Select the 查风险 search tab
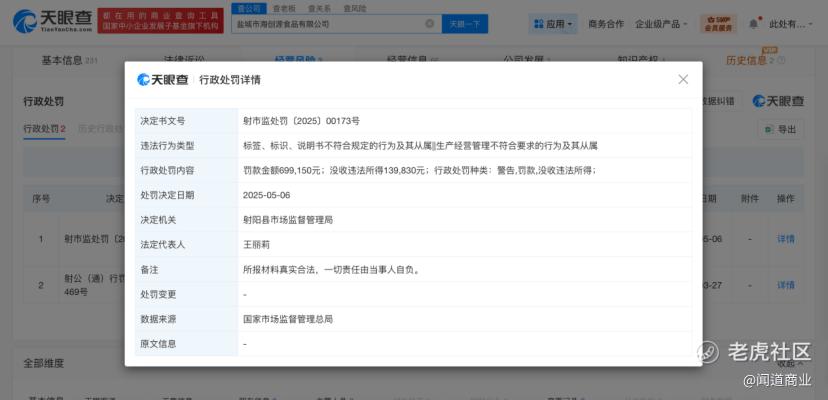The image size is (828, 400). click(x=354, y=8)
